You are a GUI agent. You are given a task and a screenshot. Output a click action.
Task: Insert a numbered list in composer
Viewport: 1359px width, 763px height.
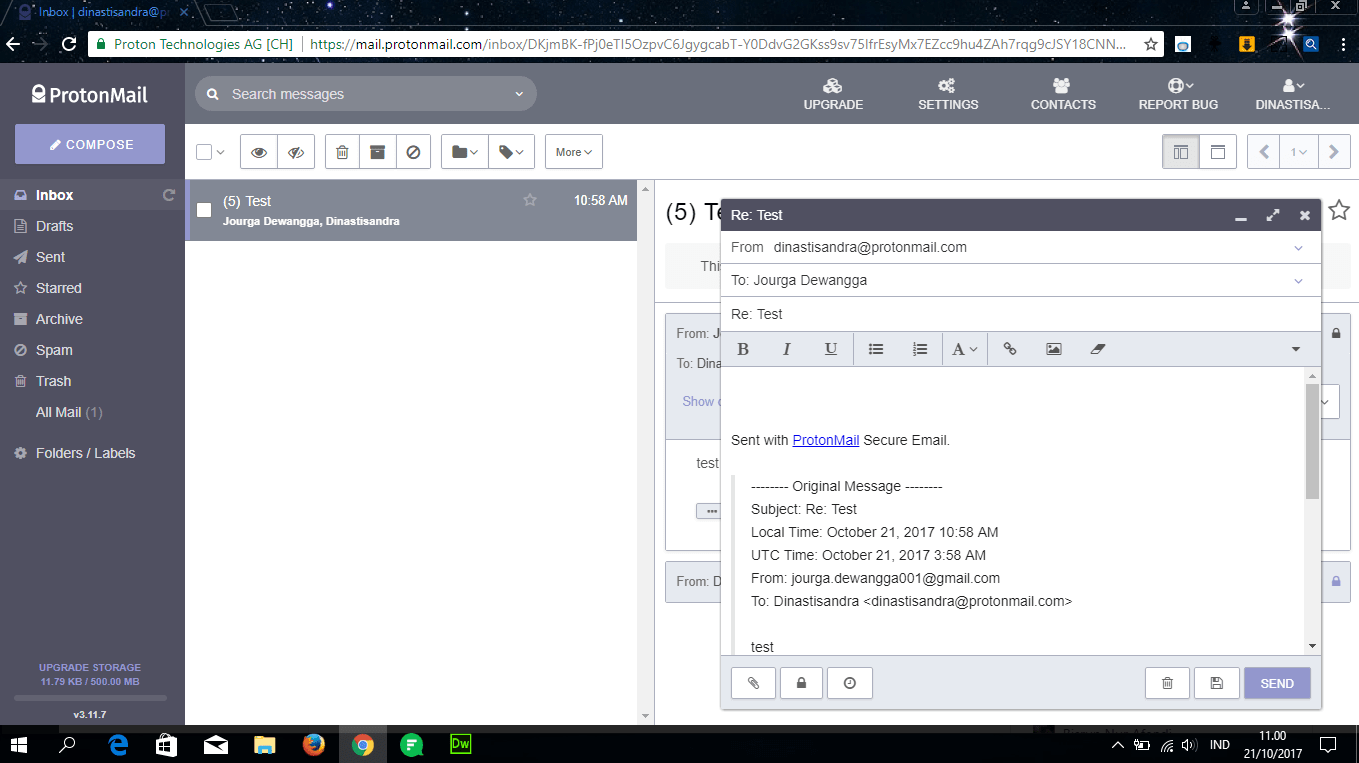(x=920, y=349)
